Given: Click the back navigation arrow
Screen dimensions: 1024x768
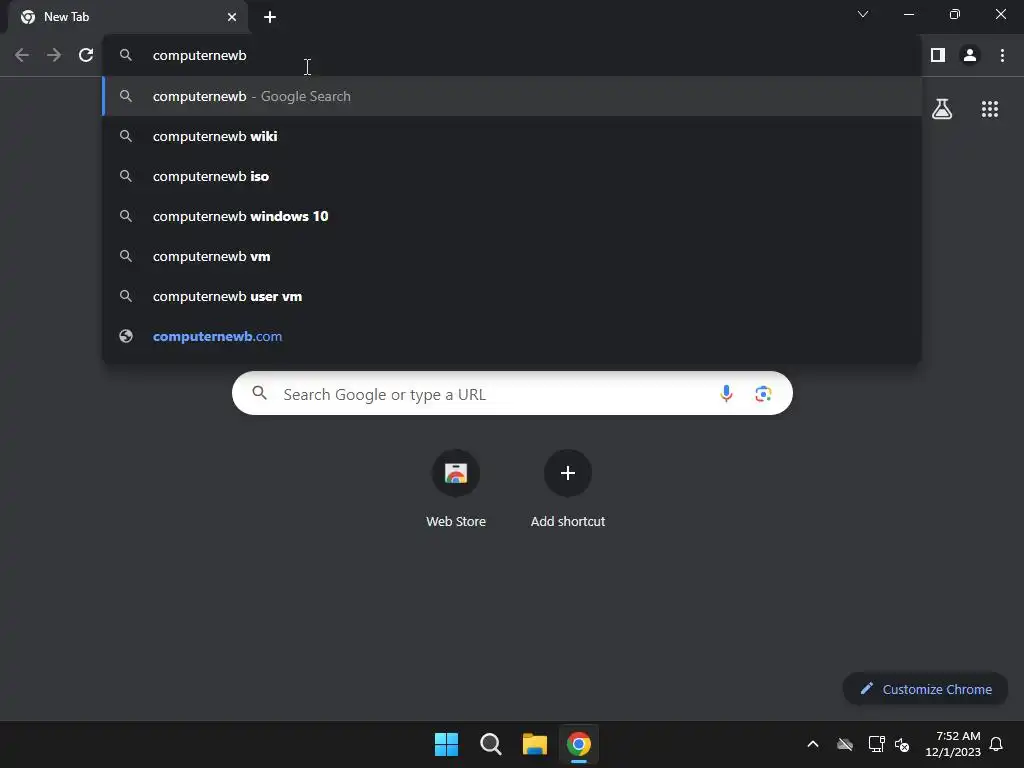Looking at the screenshot, I should (x=22, y=56).
